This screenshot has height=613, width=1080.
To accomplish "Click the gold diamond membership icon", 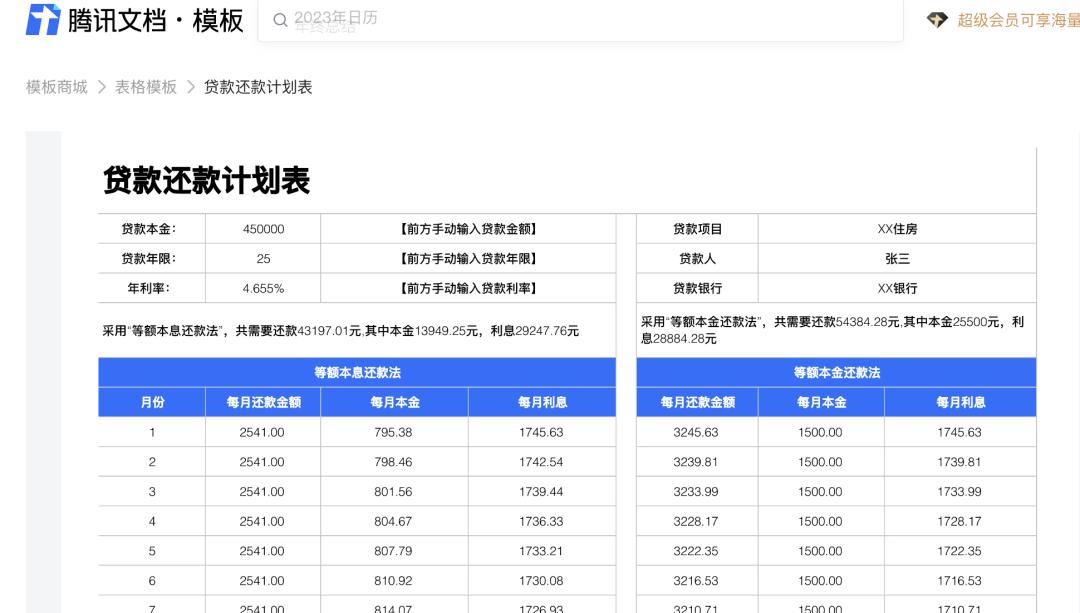I will [x=937, y=19].
